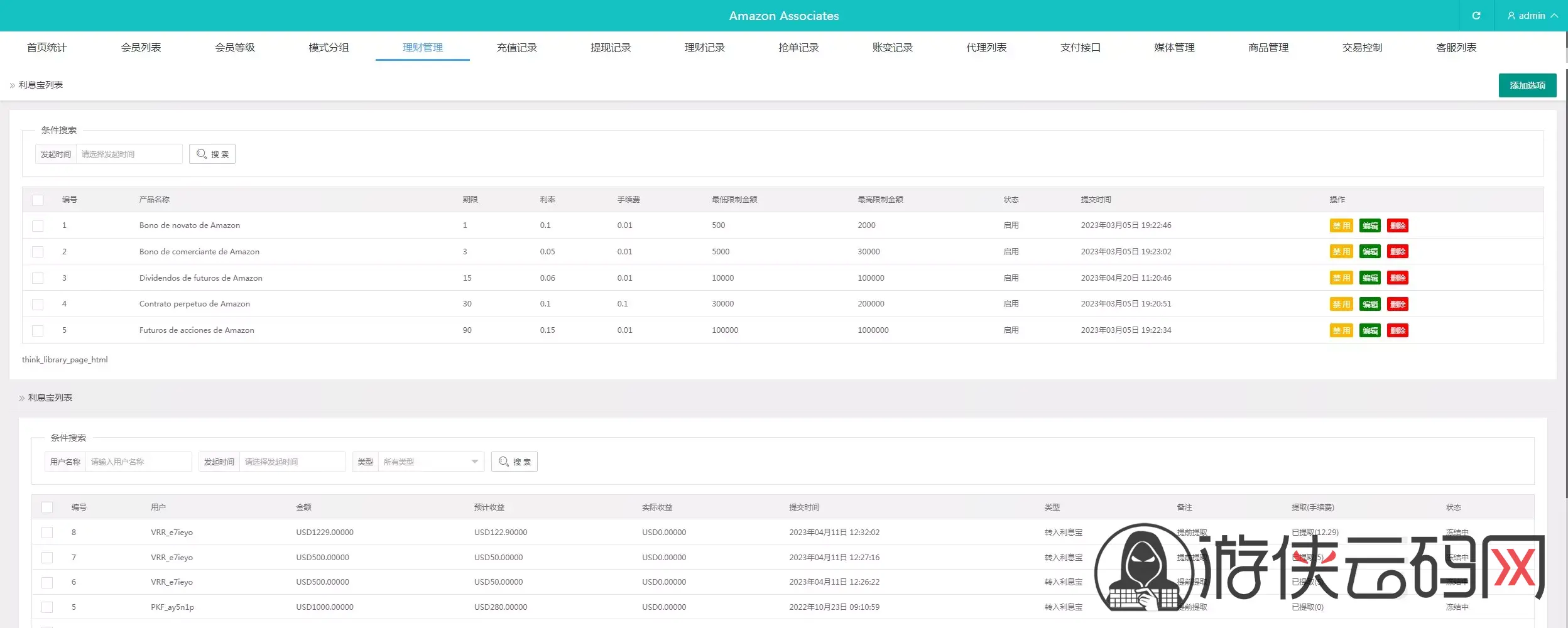Click 编辑 for Bono de comerciante de Amazon
The width and height of the screenshot is (1568, 628).
click(x=1370, y=252)
